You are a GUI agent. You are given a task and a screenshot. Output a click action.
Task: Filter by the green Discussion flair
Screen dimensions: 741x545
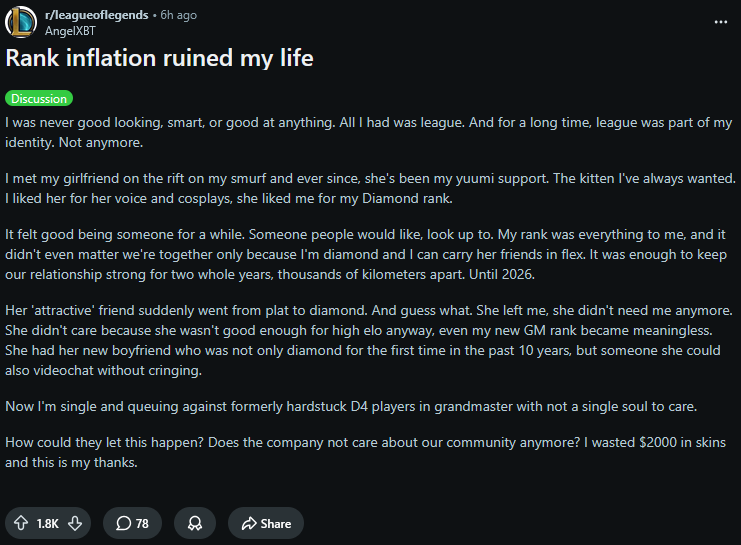[39, 98]
